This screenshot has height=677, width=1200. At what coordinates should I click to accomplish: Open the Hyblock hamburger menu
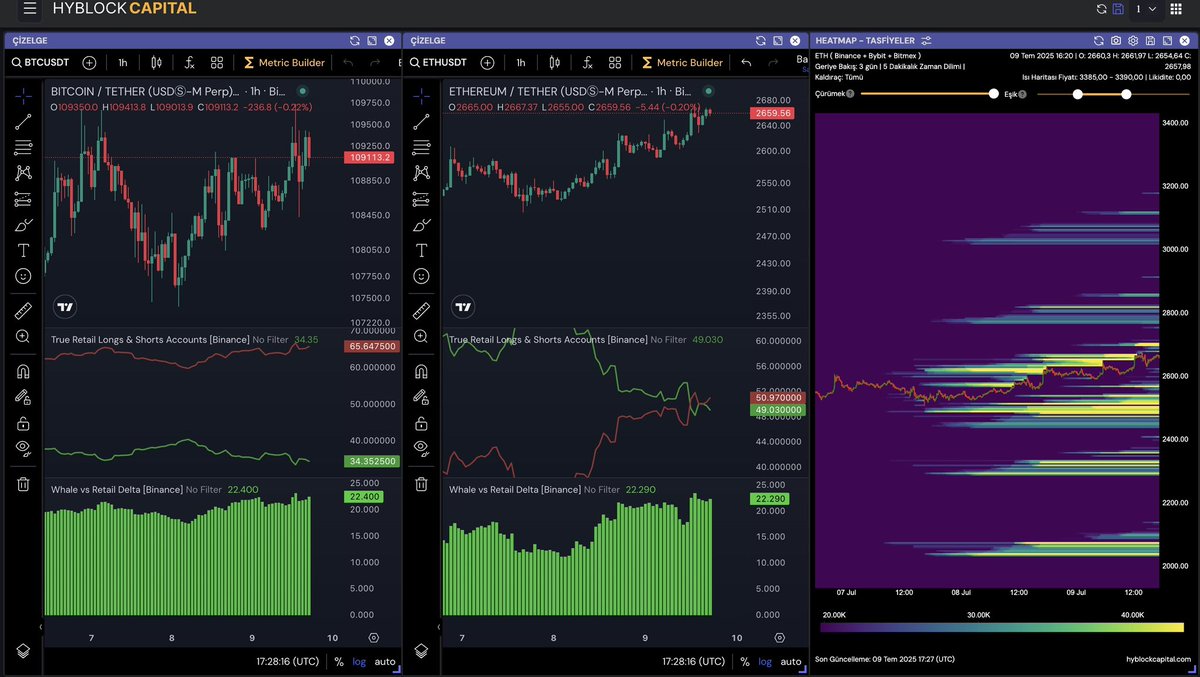pos(30,9)
